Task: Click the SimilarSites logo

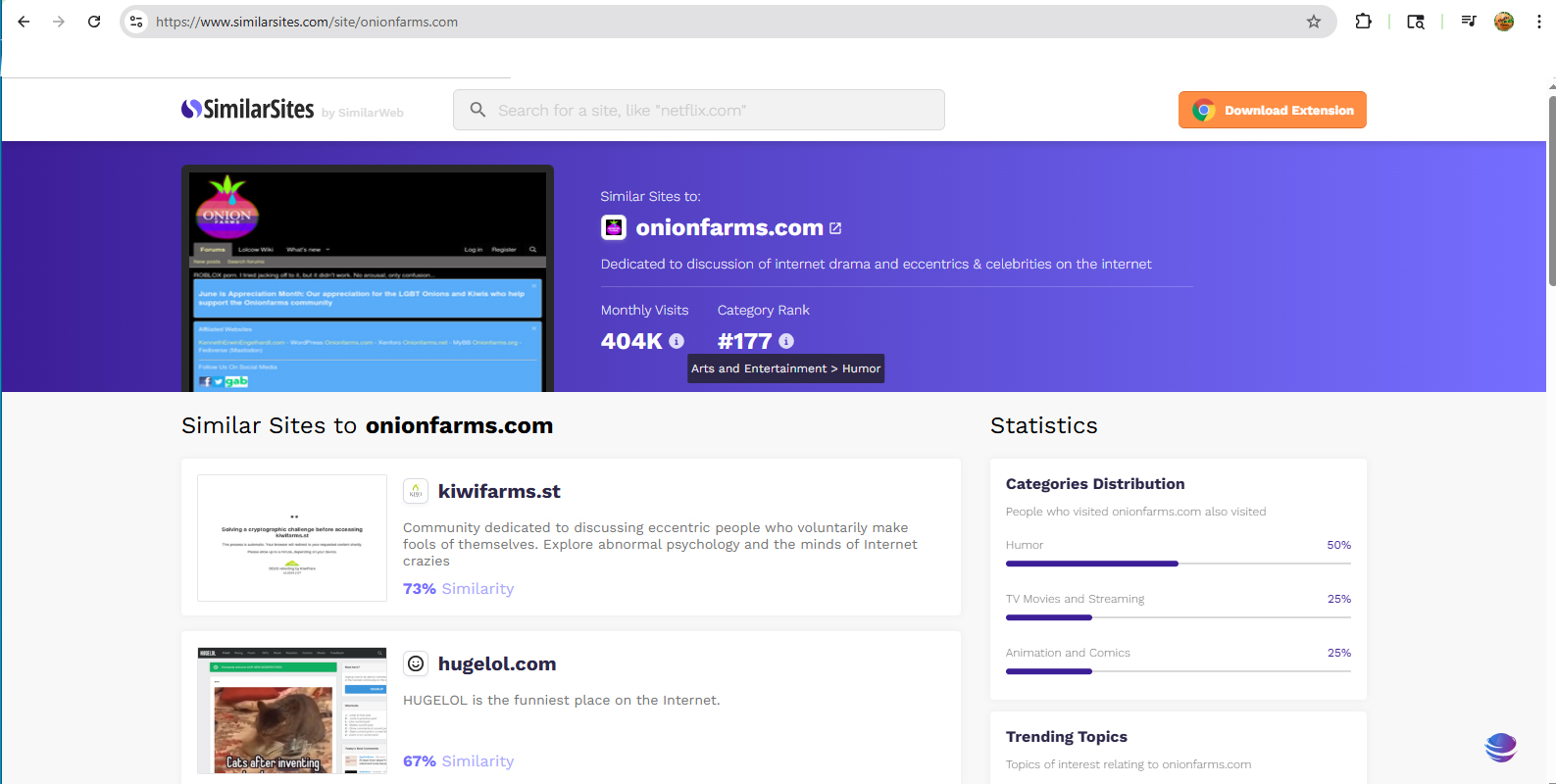Action: pyautogui.click(x=248, y=110)
